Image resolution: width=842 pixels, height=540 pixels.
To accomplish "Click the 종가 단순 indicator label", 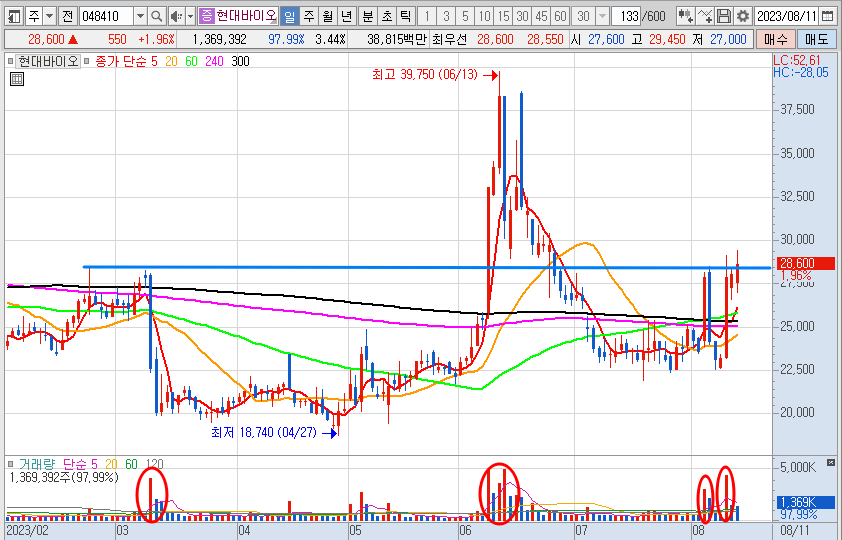I will [x=121, y=61].
